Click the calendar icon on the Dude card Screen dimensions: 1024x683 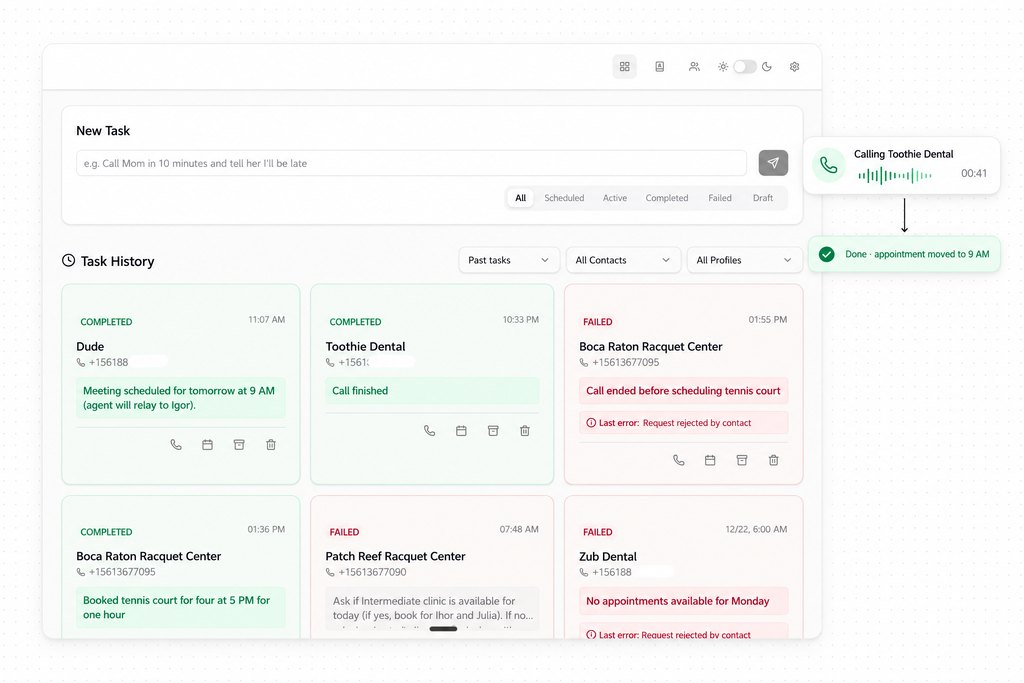coord(208,445)
